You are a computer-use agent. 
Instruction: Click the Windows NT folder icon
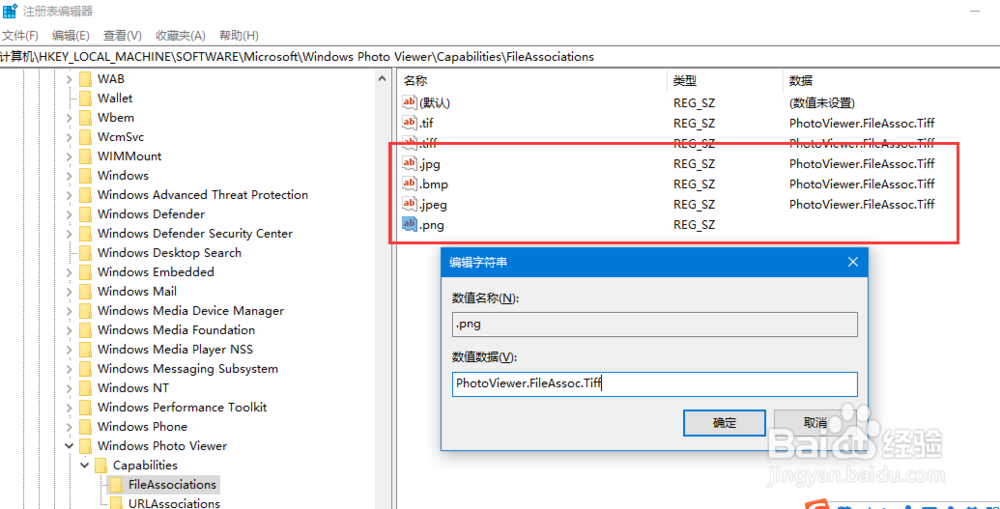tap(85, 388)
